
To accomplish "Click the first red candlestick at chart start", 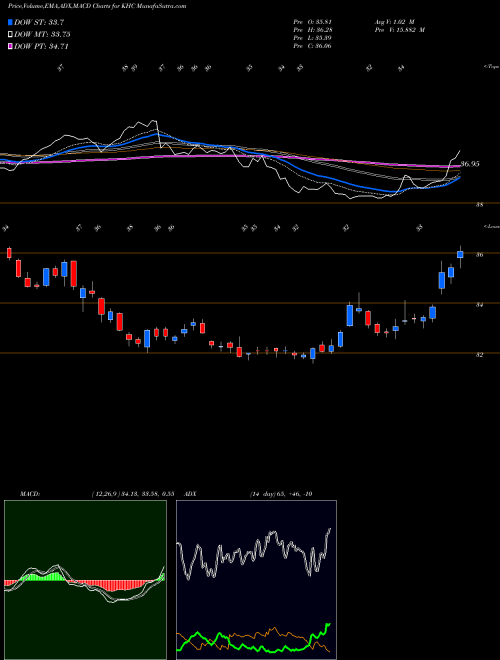I will pos(9,253).
